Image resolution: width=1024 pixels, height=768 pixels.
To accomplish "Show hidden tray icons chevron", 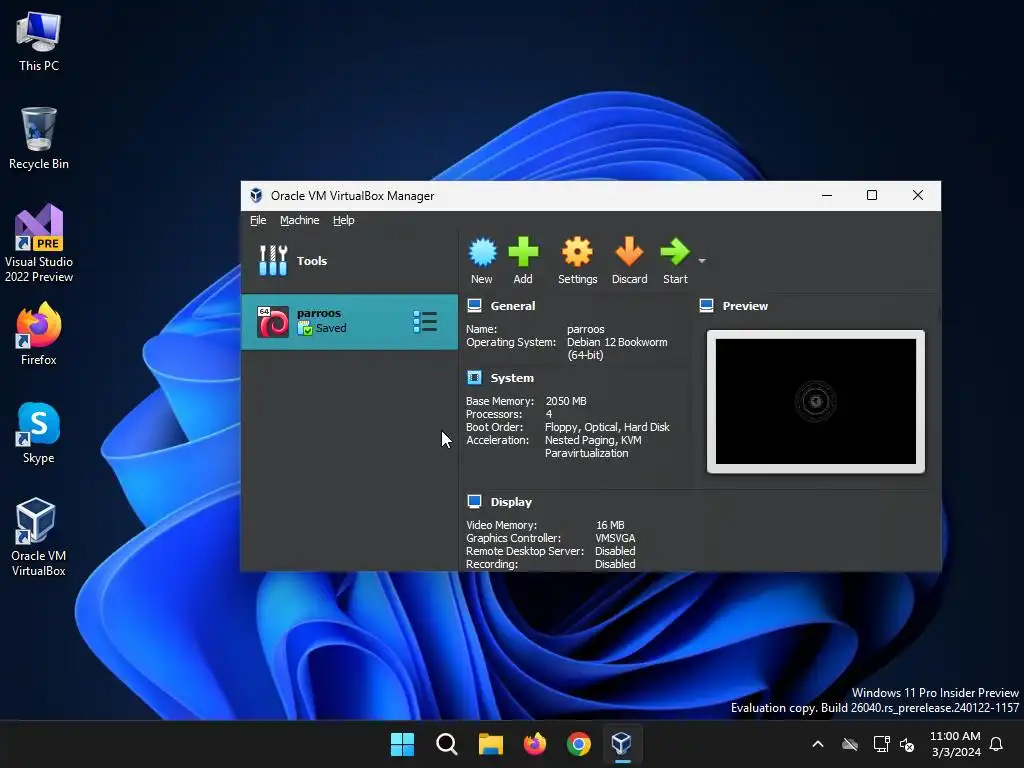I will (x=818, y=744).
